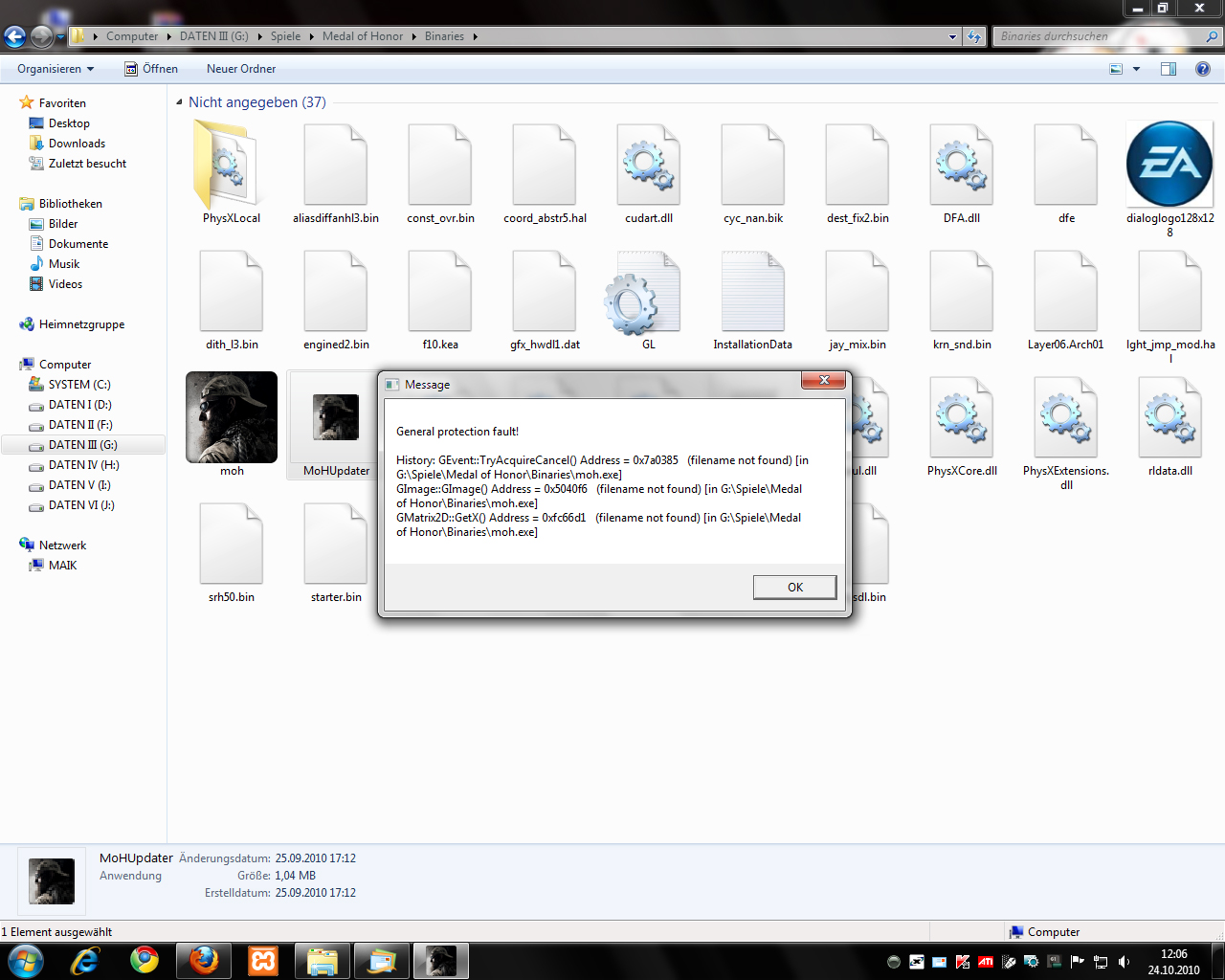Select the lght_jmp_mod.hal file

click(x=1169, y=306)
